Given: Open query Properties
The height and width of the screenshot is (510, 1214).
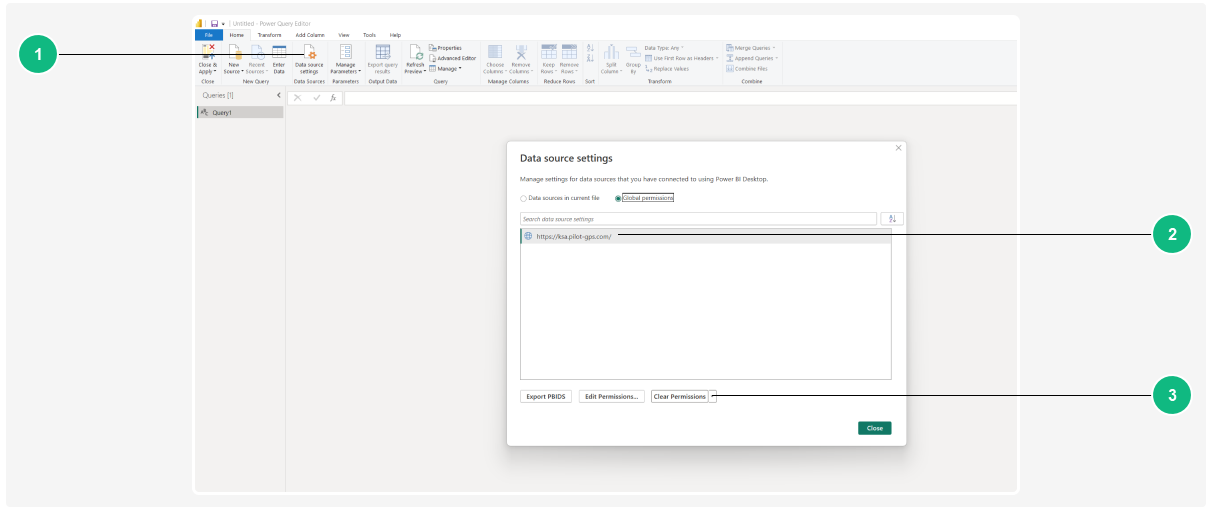Looking at the screenshot, I should point(445,47).
